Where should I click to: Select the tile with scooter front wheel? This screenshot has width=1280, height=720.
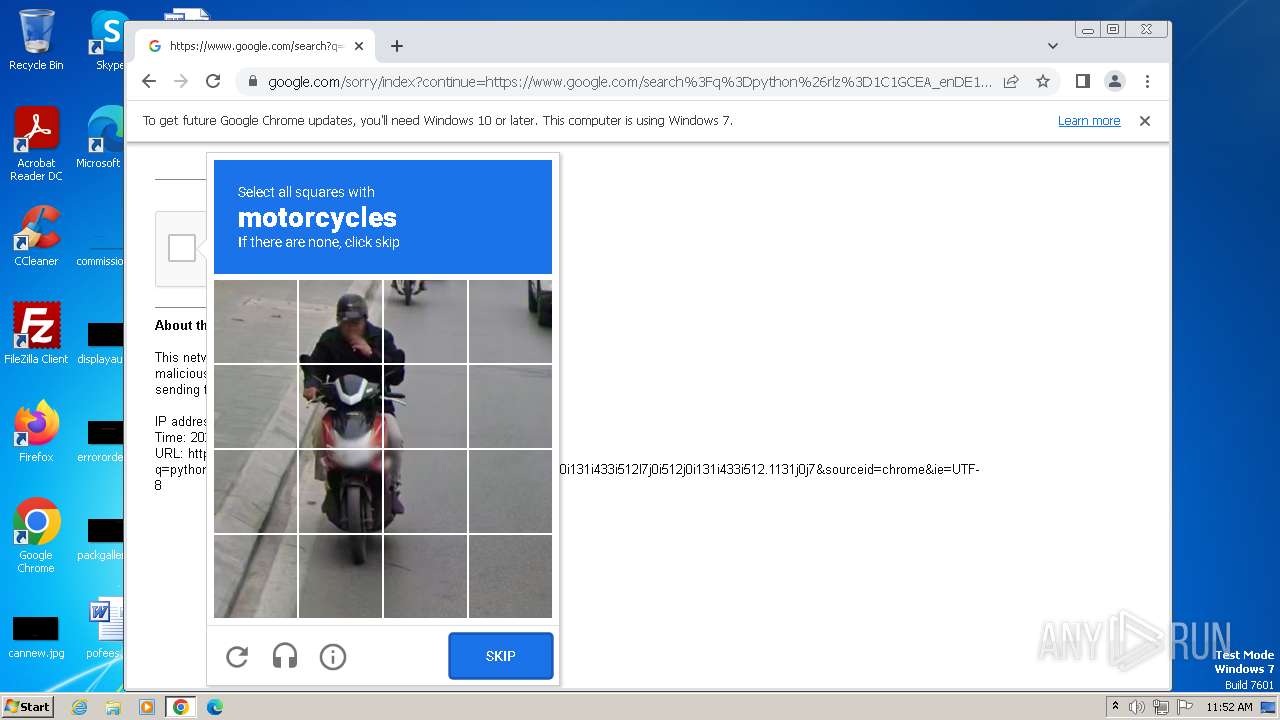coord(340,491)
